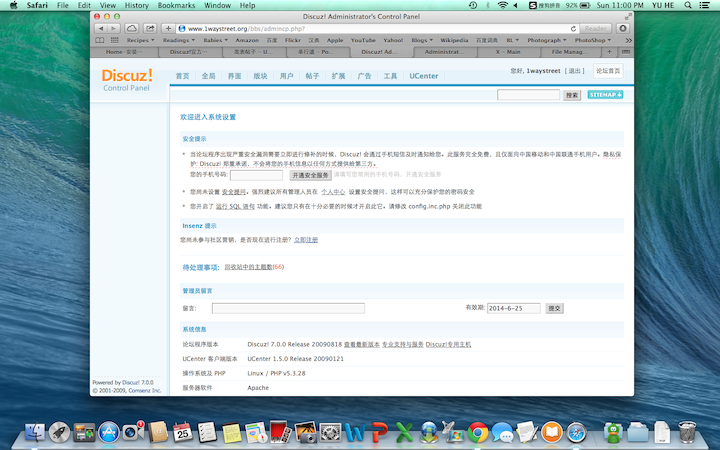The image size is (720, 450).
Task: Show the bookmarks sidebar book icon
Action: pyautogui.click(x=100, y=40)
